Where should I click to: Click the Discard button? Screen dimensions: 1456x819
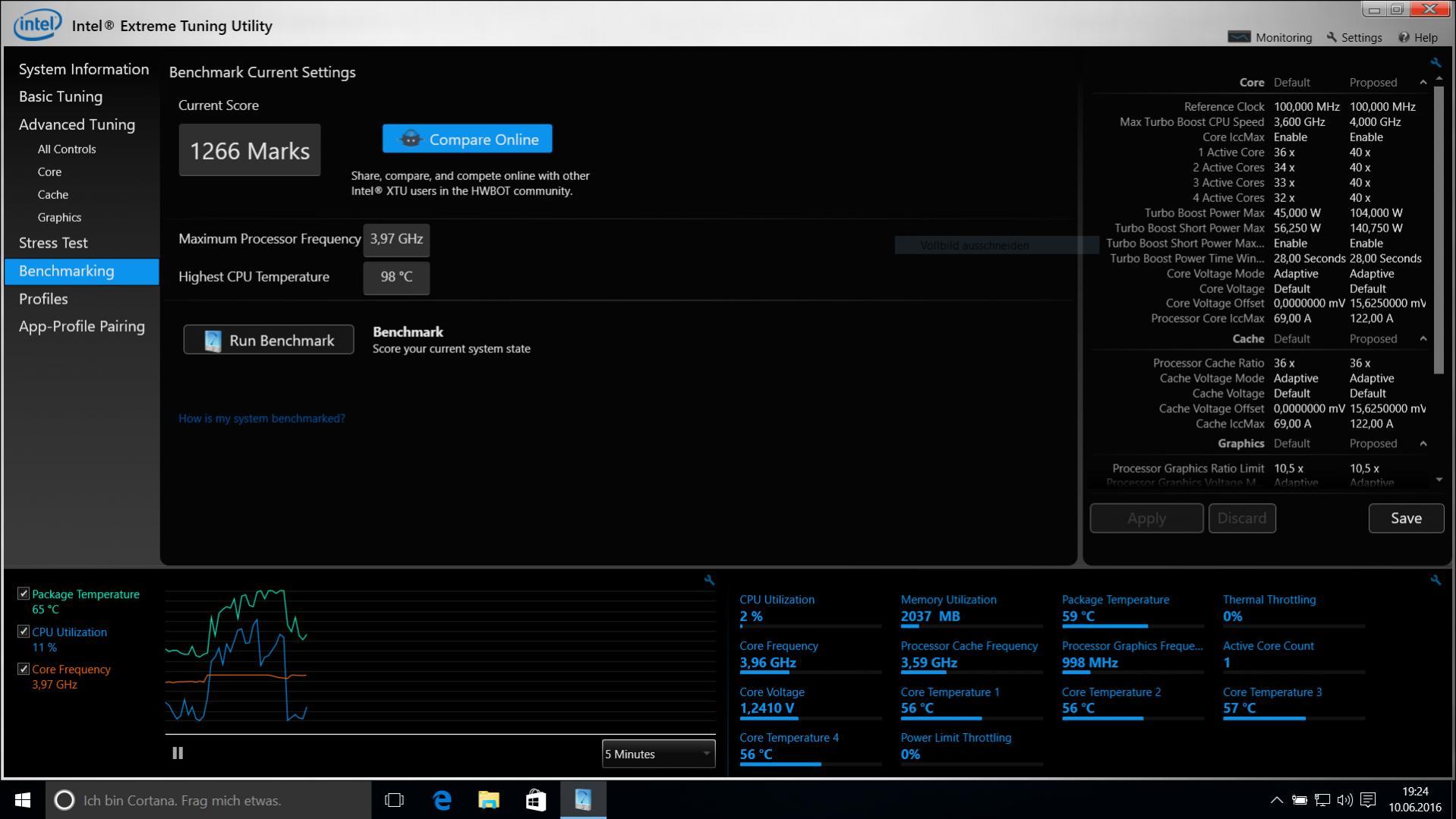pos(1242,518)
